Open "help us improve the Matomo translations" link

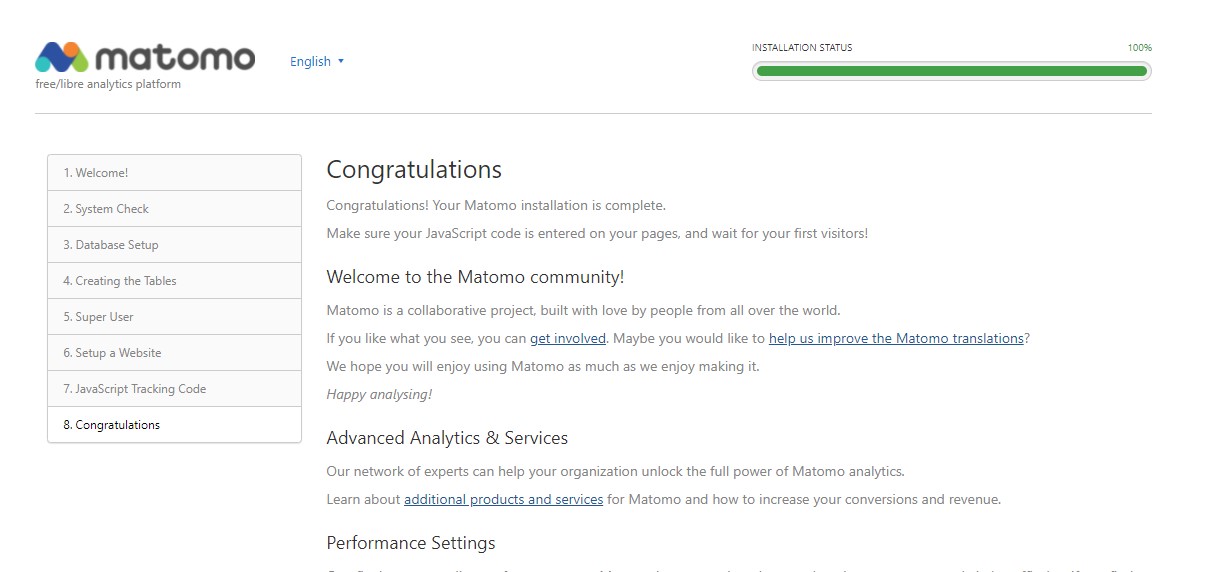(896, 339)
